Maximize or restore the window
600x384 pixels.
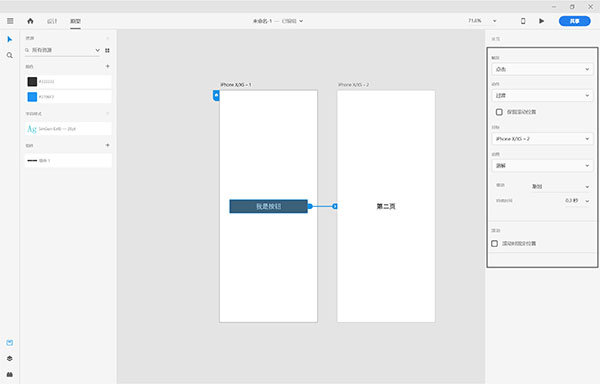pyautogui.click(x=572, y=7)
